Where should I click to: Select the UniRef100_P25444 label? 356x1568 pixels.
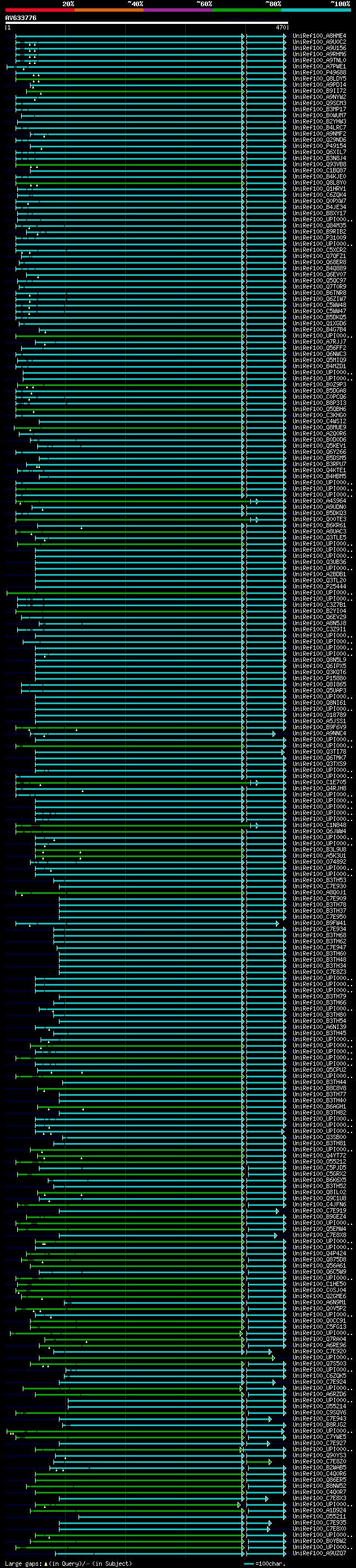(x=319, y=586)
